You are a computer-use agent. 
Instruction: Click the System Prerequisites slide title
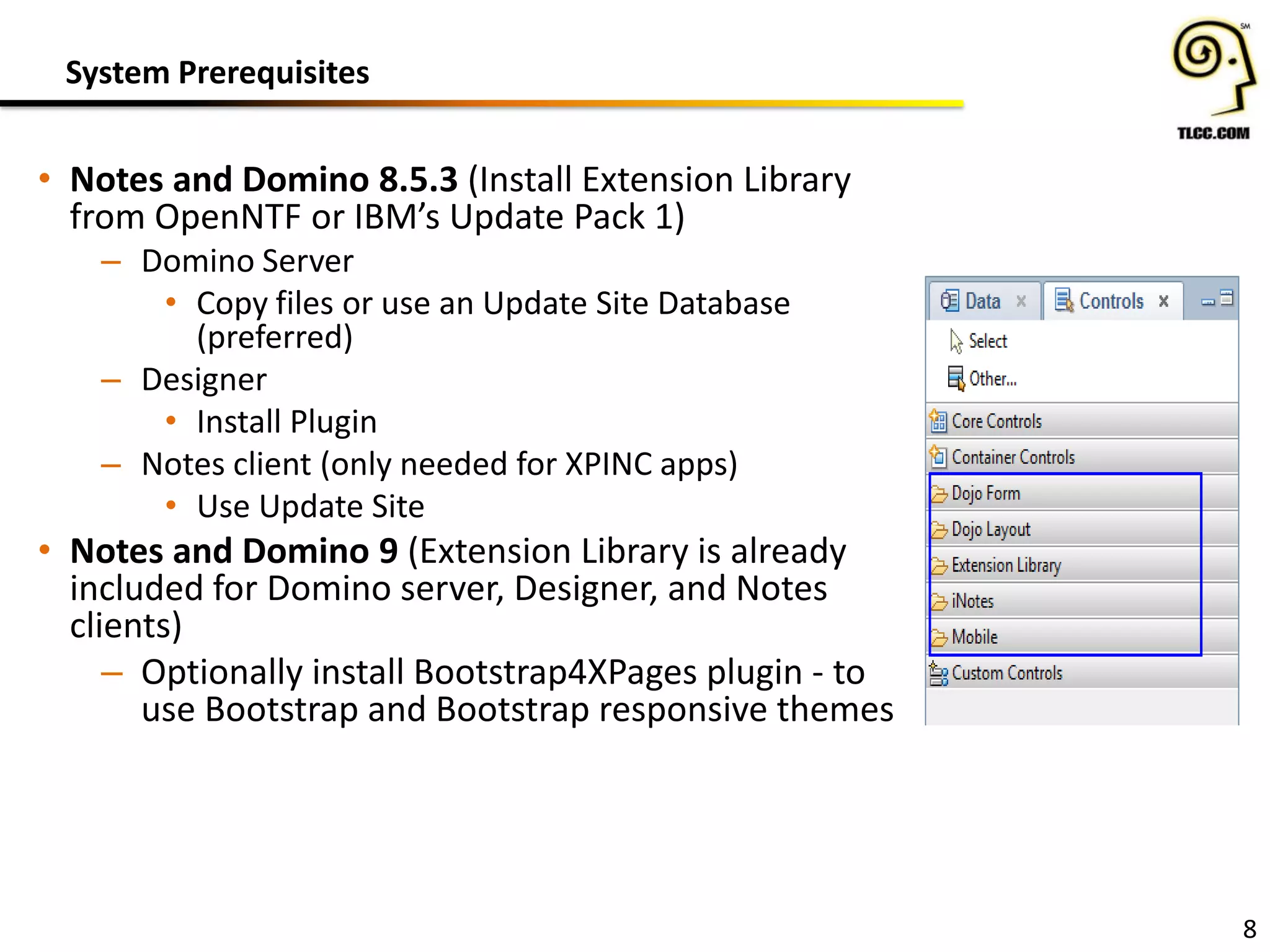pos(218,73)
